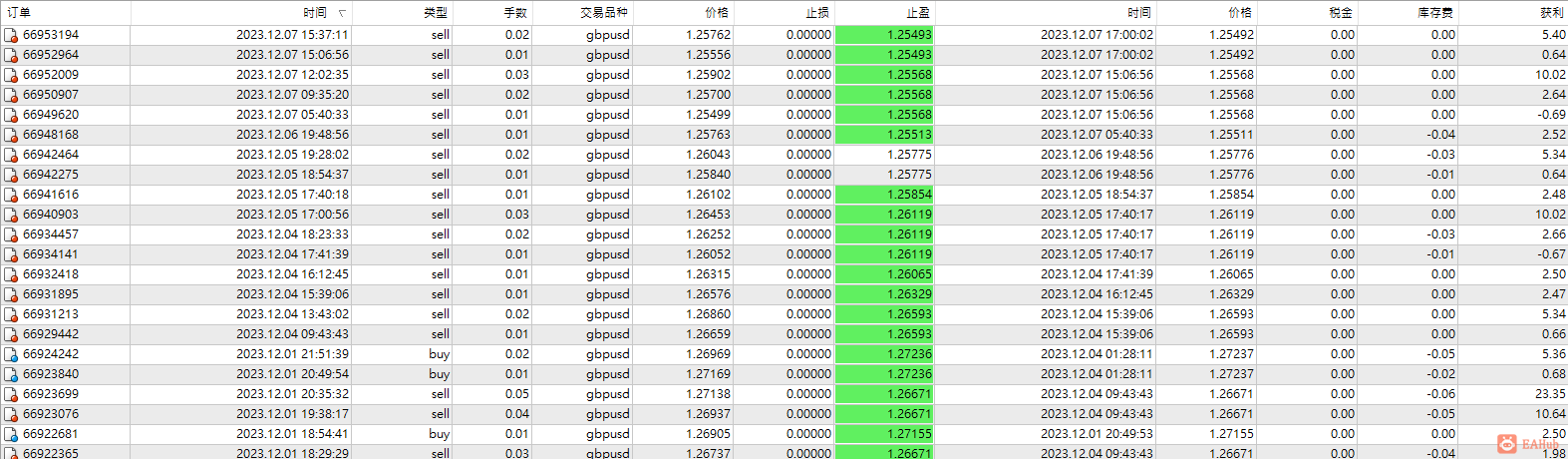The image size is (1568, 459).
Task: Click the buy order icon for ticket 66924242
Action: (x=11, y=354)
